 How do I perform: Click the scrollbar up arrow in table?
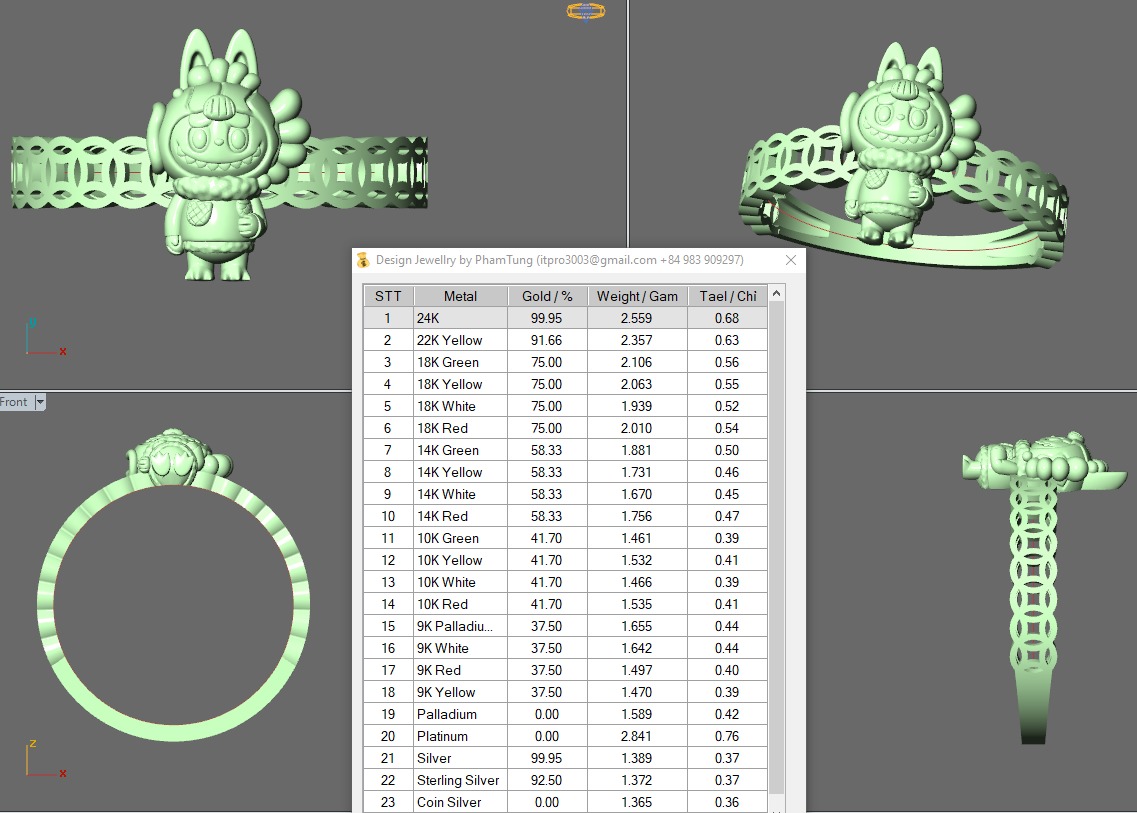[x=777, y=294]
